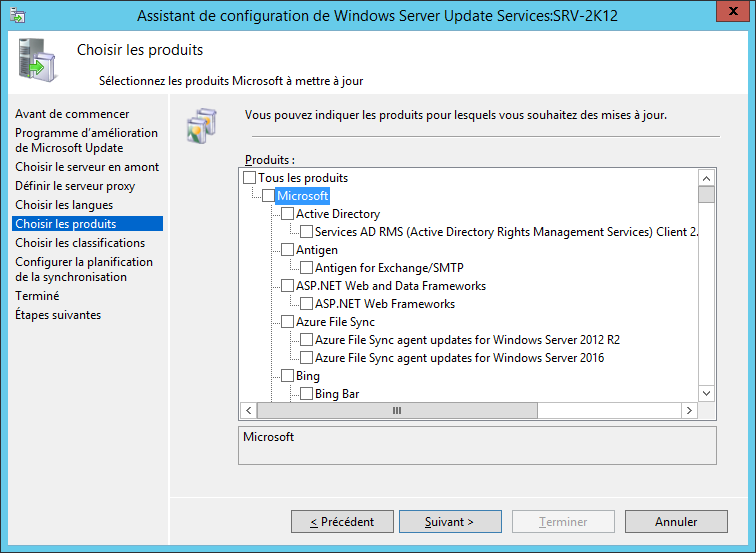Check Antigen for Exchange/SMTP checkbox
Viewport: 756px width, 553px height.
(x=307, y=268)
